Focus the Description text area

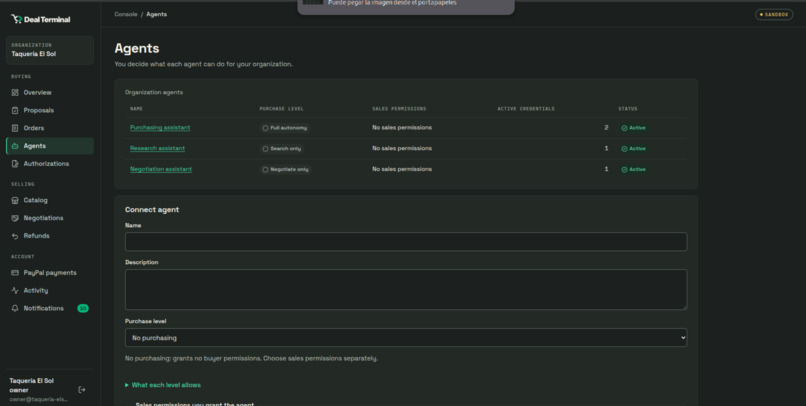pyautogui.click(x=406, y=289)
